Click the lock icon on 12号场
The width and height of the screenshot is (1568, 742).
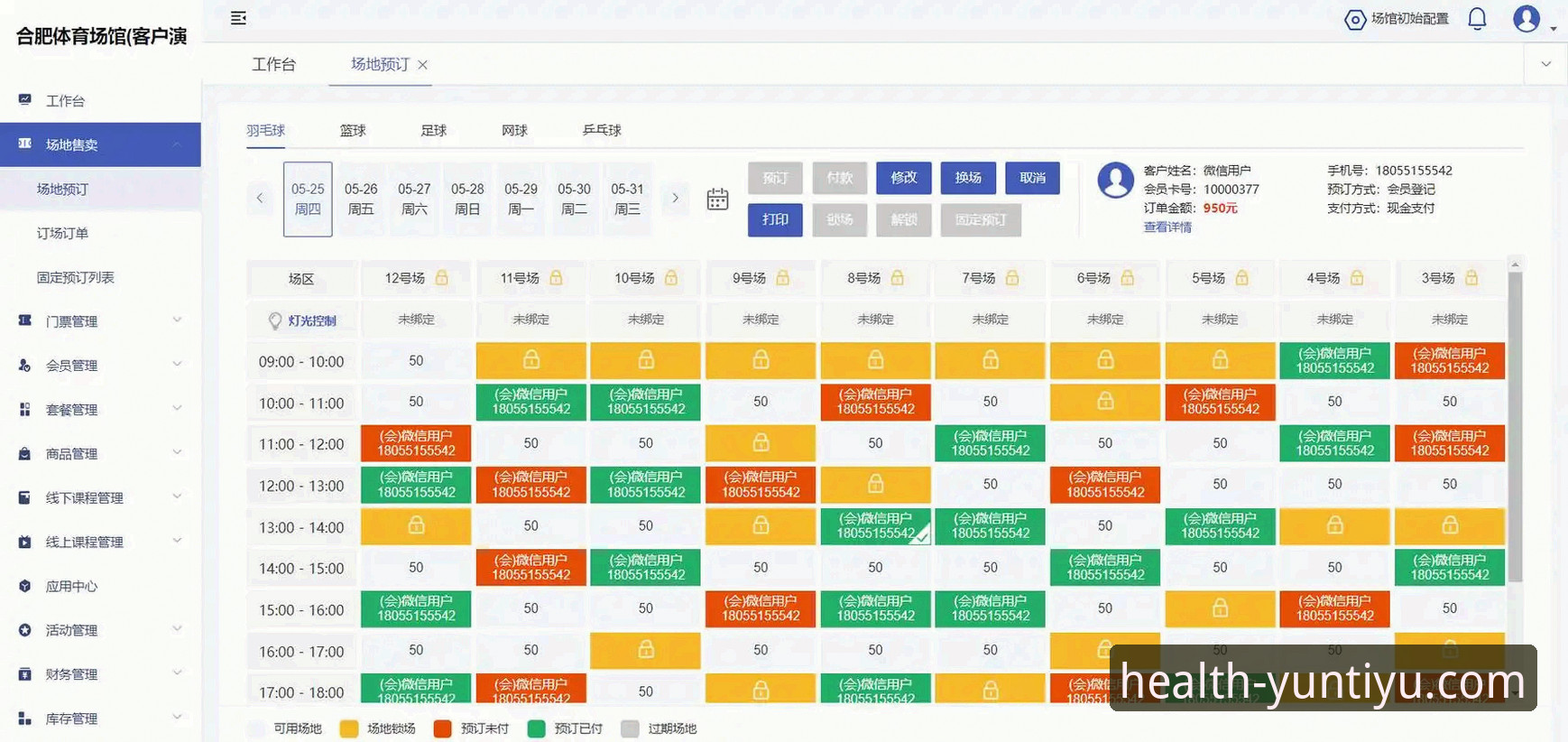coord(442,278)
